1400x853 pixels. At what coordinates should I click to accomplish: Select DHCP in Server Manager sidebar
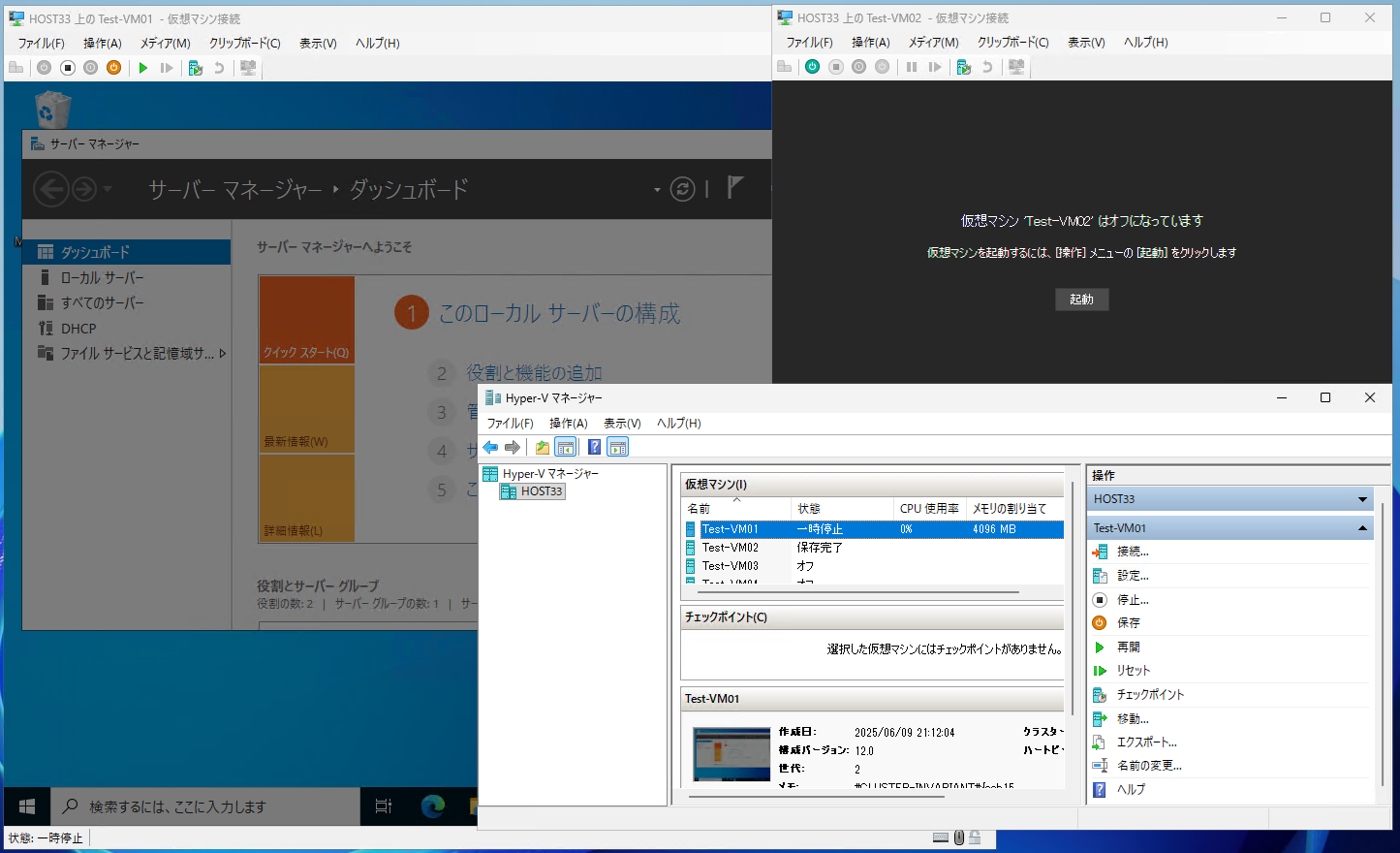tap(126, 329)
